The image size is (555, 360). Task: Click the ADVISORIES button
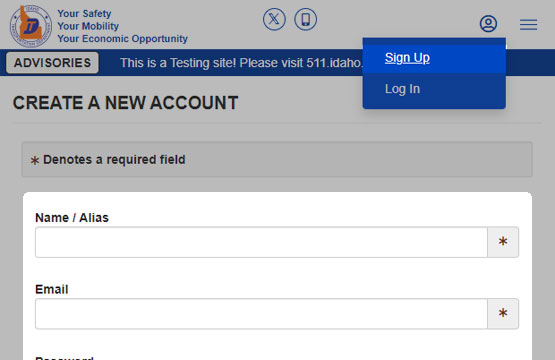point(52,63)
